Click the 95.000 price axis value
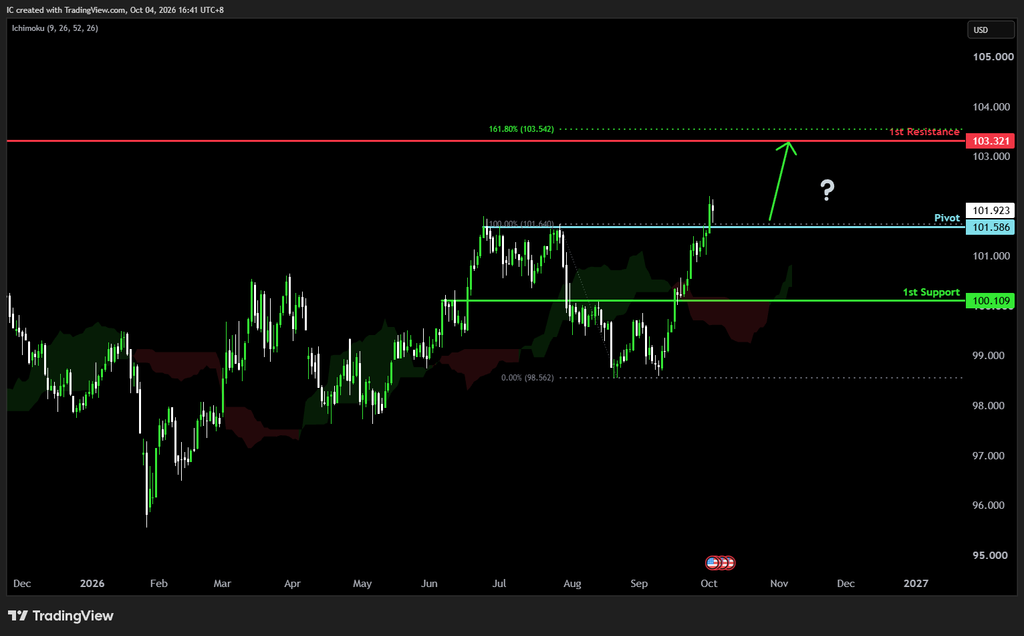The width and height of the screenshot is (1024, 636). coord(990,556)
